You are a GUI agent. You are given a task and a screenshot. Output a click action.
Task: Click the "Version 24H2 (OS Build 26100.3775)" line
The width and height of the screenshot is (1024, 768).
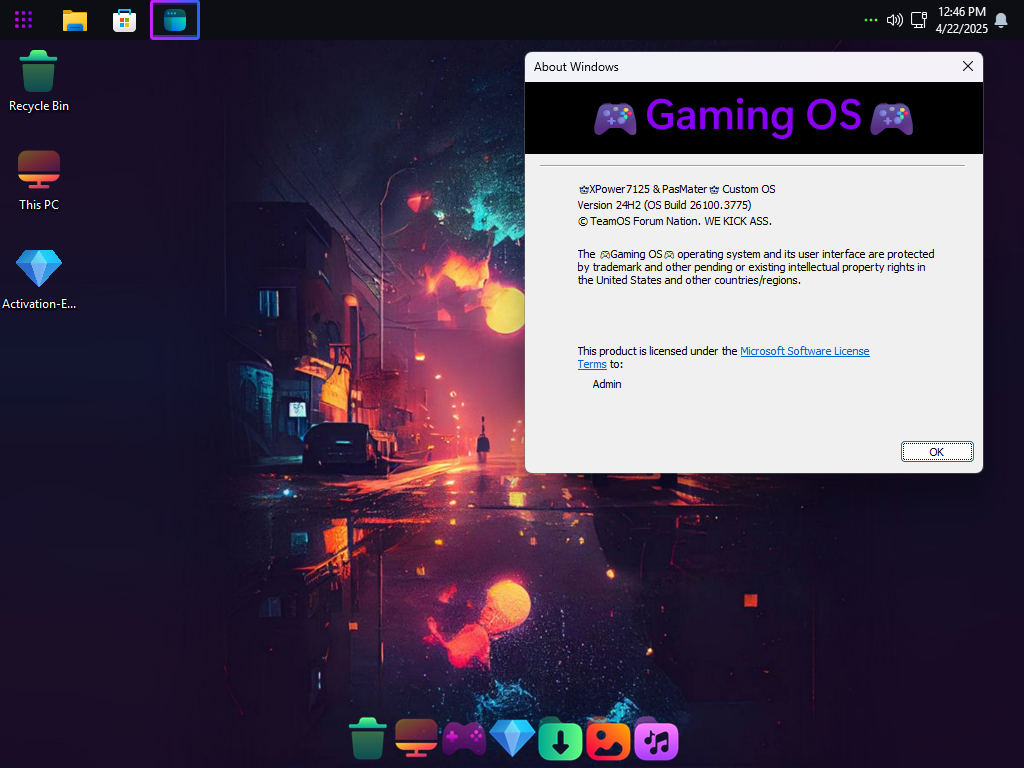[664, 205]
